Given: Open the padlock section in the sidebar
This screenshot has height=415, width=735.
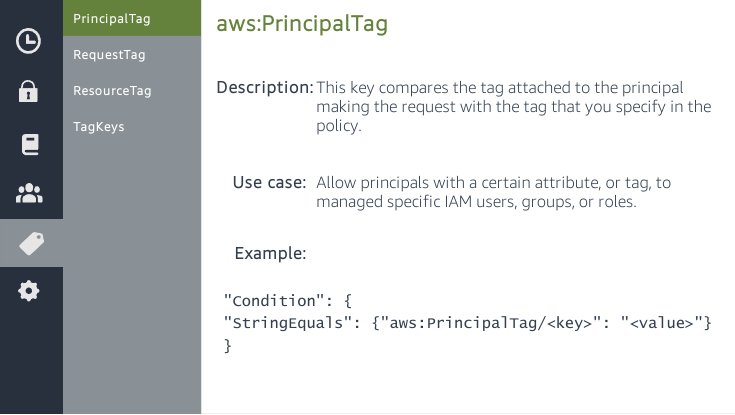Looking at the screenshot, I should pyautogui.click(x=30, y=92).
